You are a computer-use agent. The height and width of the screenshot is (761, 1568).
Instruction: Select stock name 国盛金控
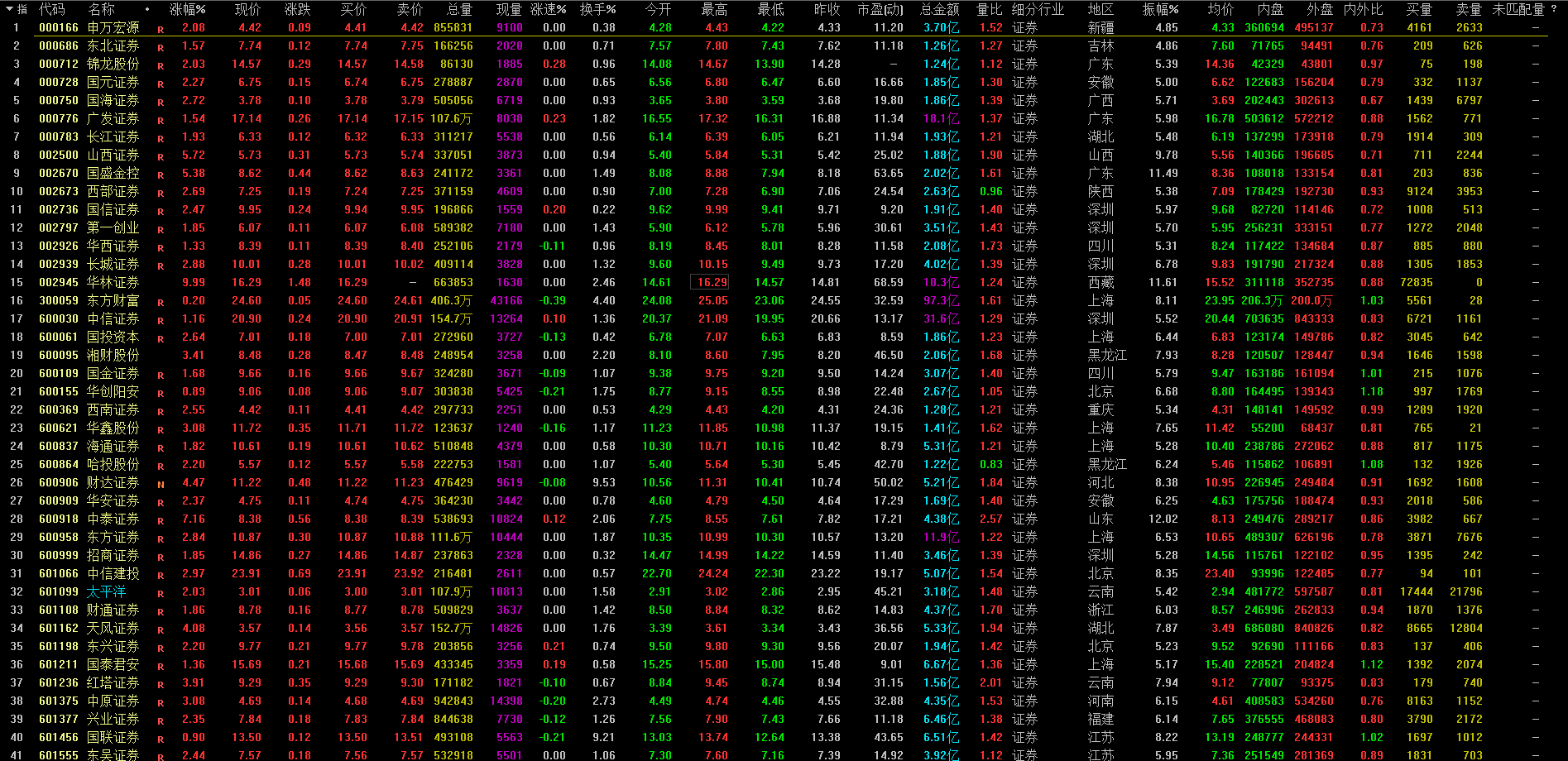(x=113, y=173)
